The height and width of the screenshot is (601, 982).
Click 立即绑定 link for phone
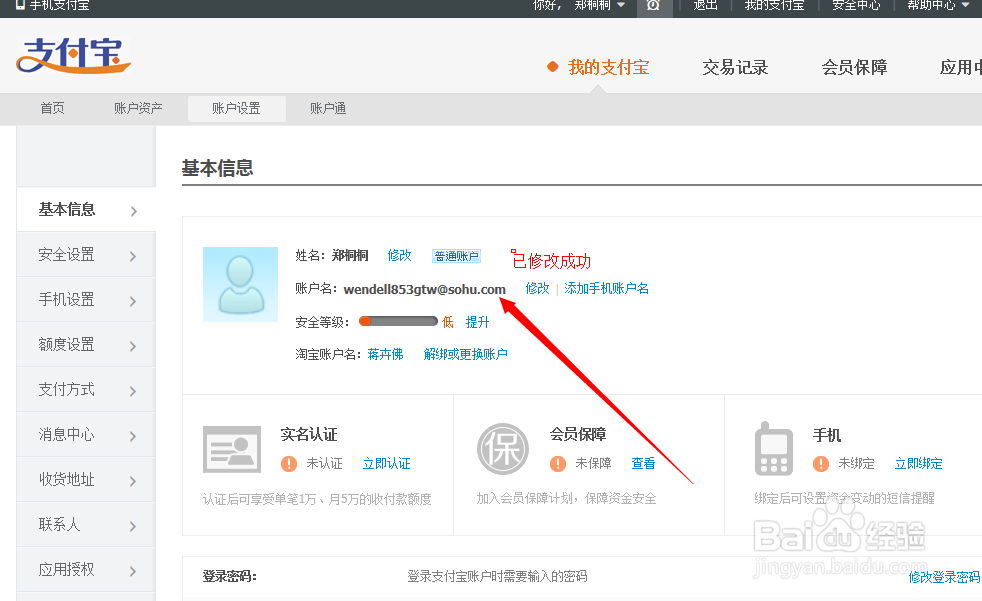coord(918,464)
